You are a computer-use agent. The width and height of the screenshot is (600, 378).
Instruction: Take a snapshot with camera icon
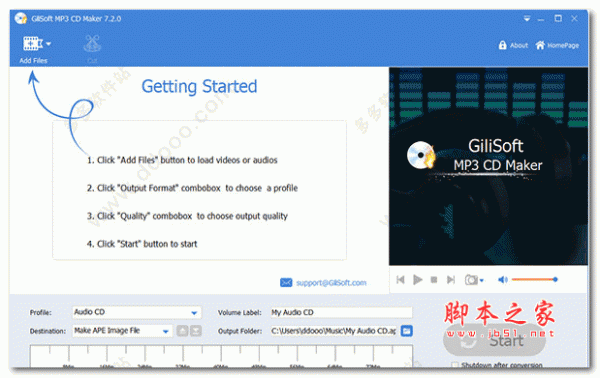[471, 280]
